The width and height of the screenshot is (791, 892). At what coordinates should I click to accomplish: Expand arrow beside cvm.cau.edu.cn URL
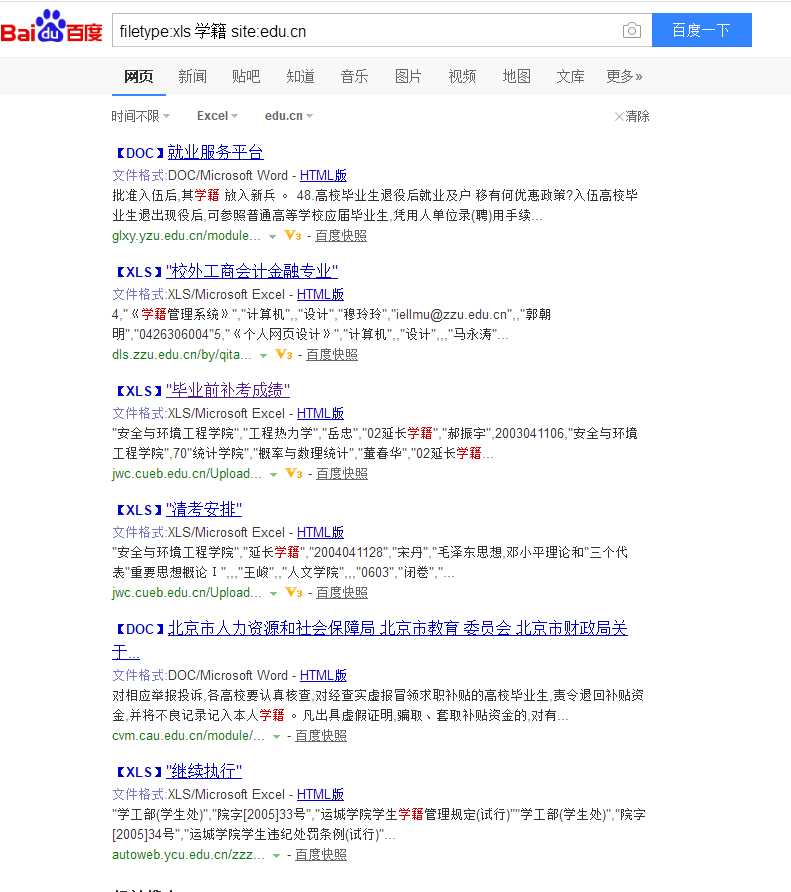pos(277,736)
